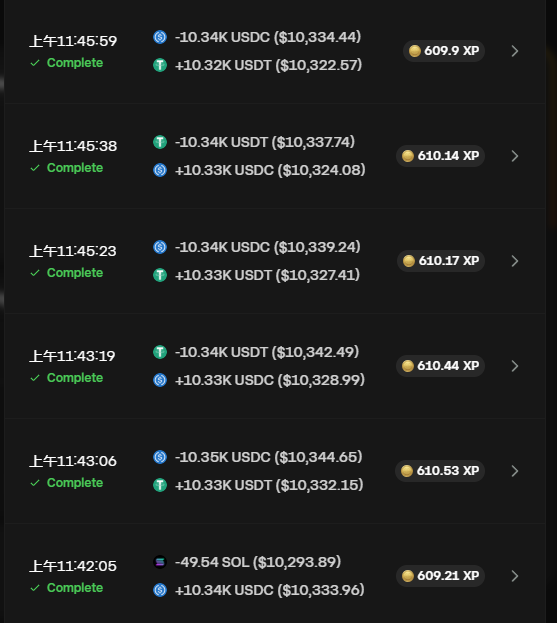
Task: Click the USDT icon beside -10.34K USDT ($10,337.74)
Action: coord(160,142)
